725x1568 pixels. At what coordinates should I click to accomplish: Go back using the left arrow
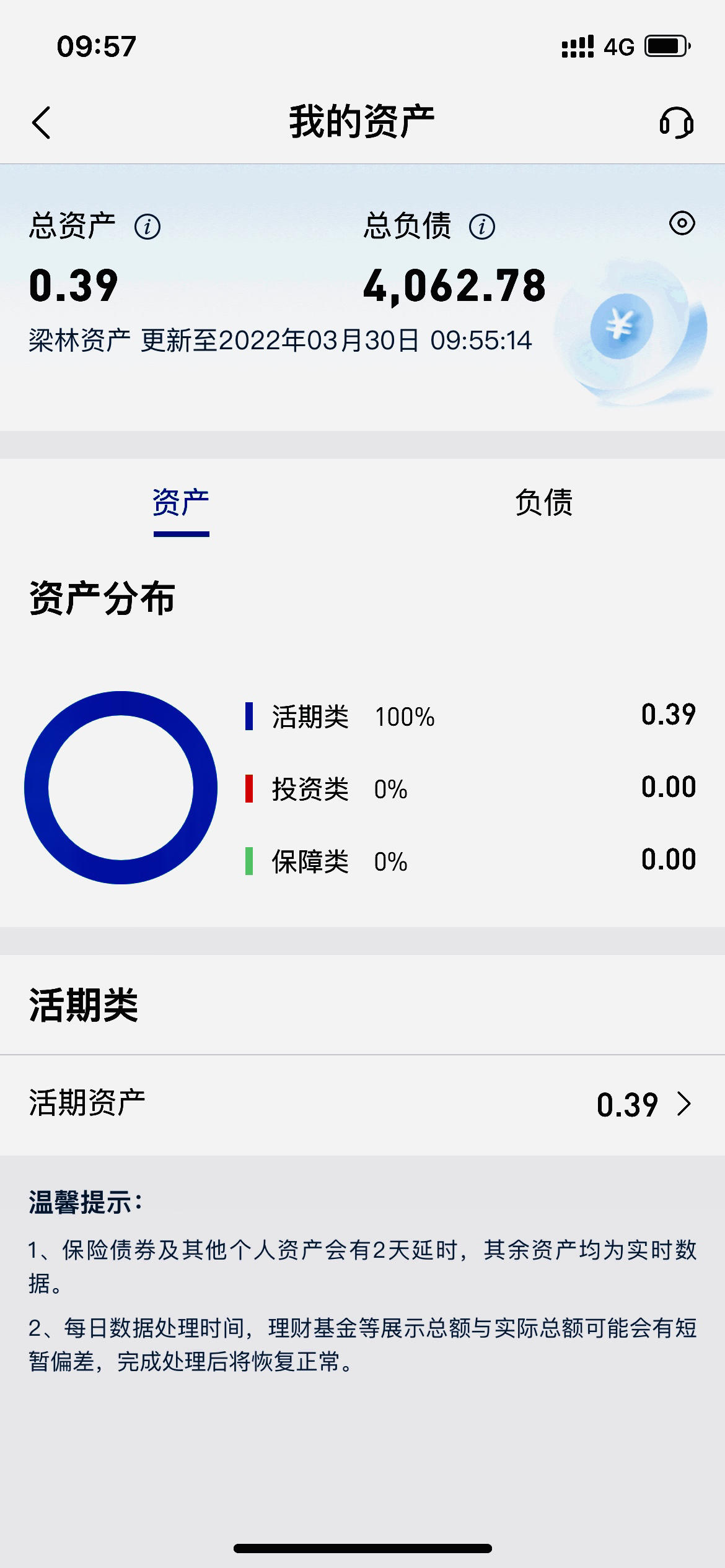click(41, 123)
